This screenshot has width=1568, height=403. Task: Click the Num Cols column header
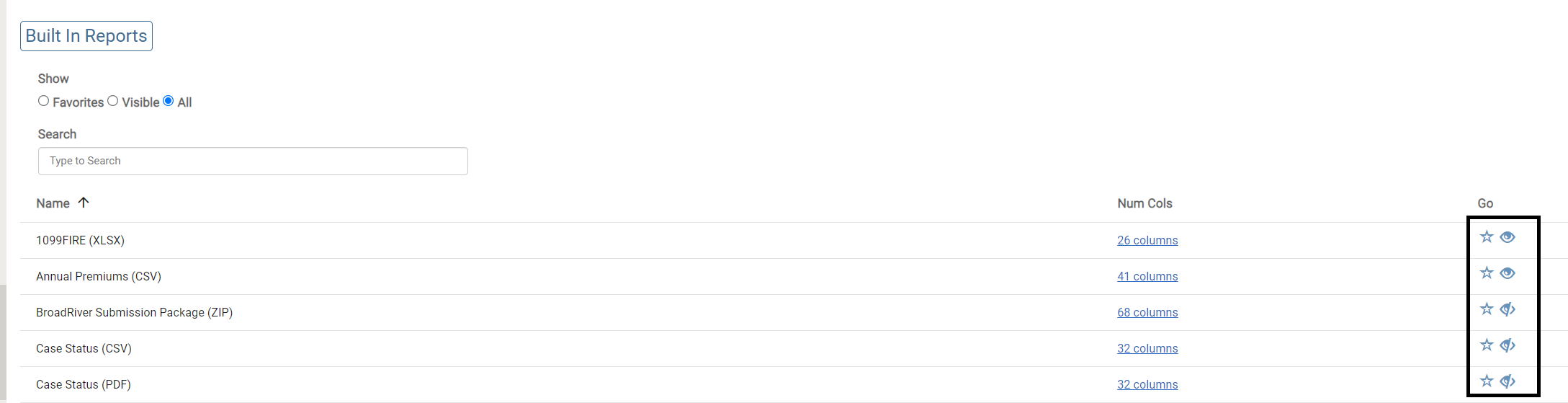tap(1144, 203)
